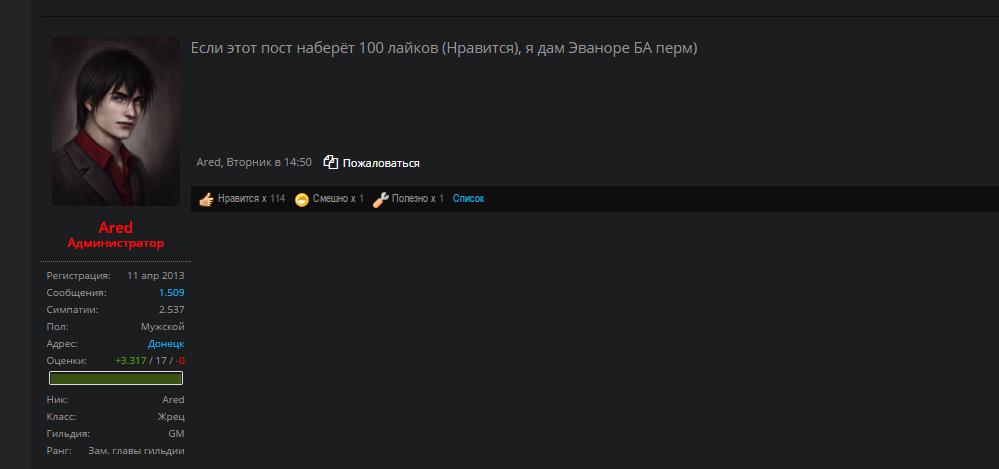This screenshot has width=999, height=469.
Task: Click the wrench Полезно icon
Action: click(381, 199)
